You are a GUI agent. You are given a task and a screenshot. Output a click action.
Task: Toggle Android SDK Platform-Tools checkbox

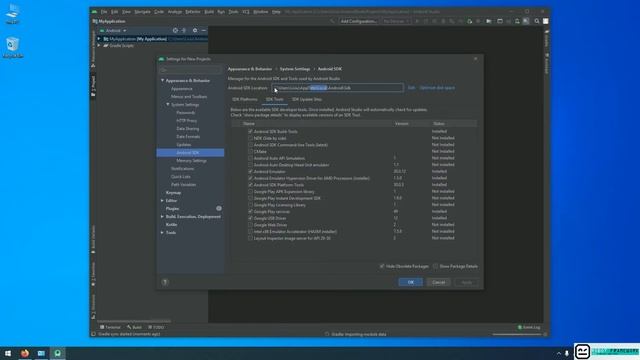point(250,185)
